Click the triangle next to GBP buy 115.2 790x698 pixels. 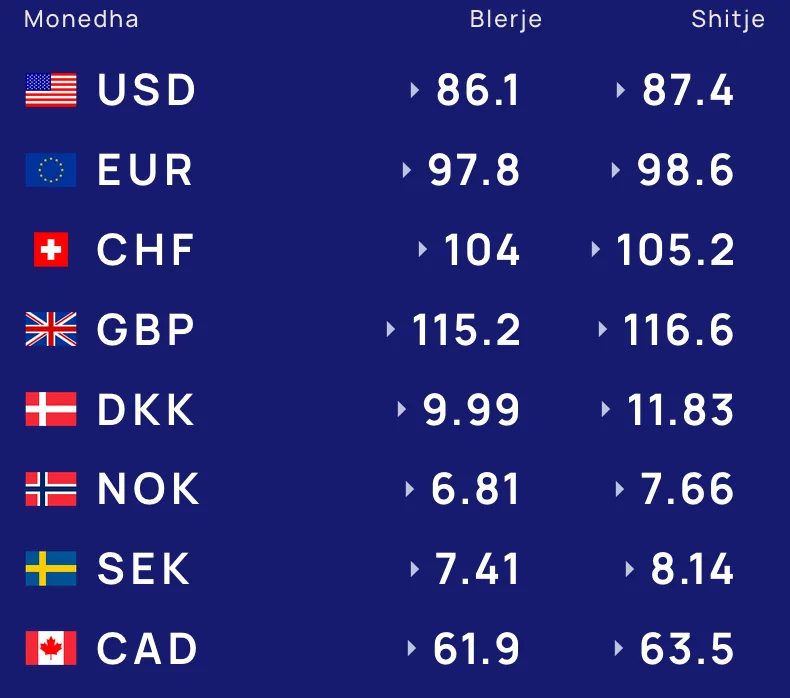(x=390, y=329)
